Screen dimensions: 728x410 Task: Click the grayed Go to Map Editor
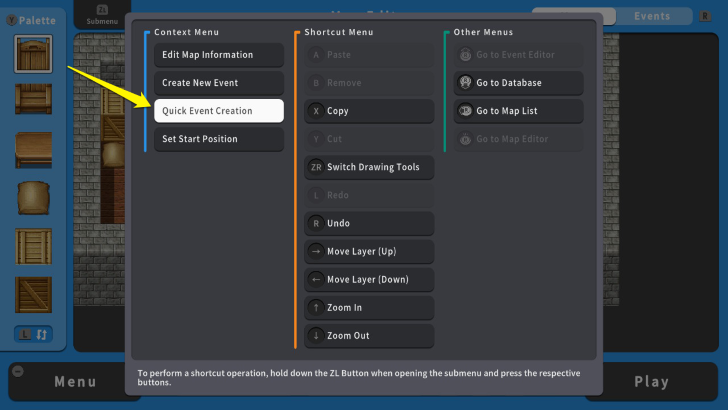(x=518, y=139)
